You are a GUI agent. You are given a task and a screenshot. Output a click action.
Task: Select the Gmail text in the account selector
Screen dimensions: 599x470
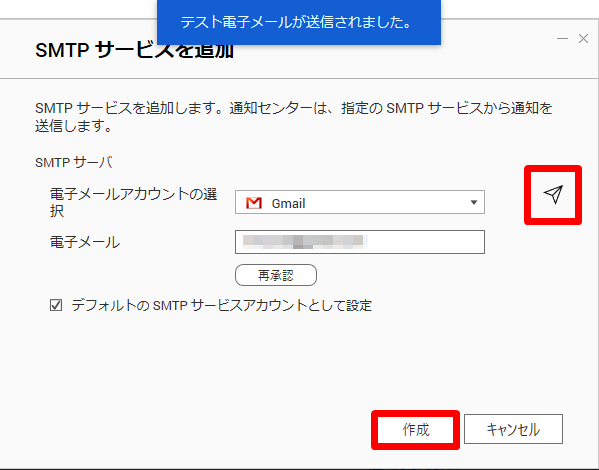click(288, 203)
